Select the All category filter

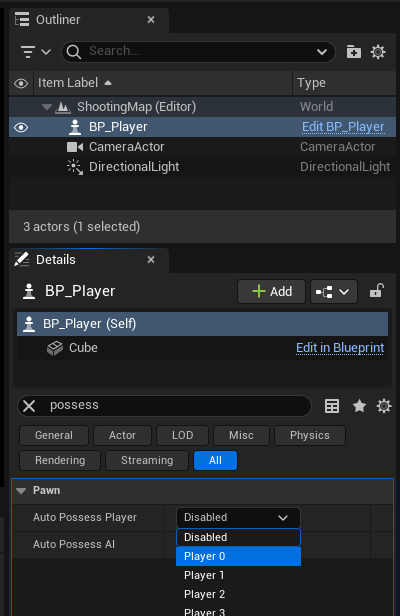coord(215,460)
